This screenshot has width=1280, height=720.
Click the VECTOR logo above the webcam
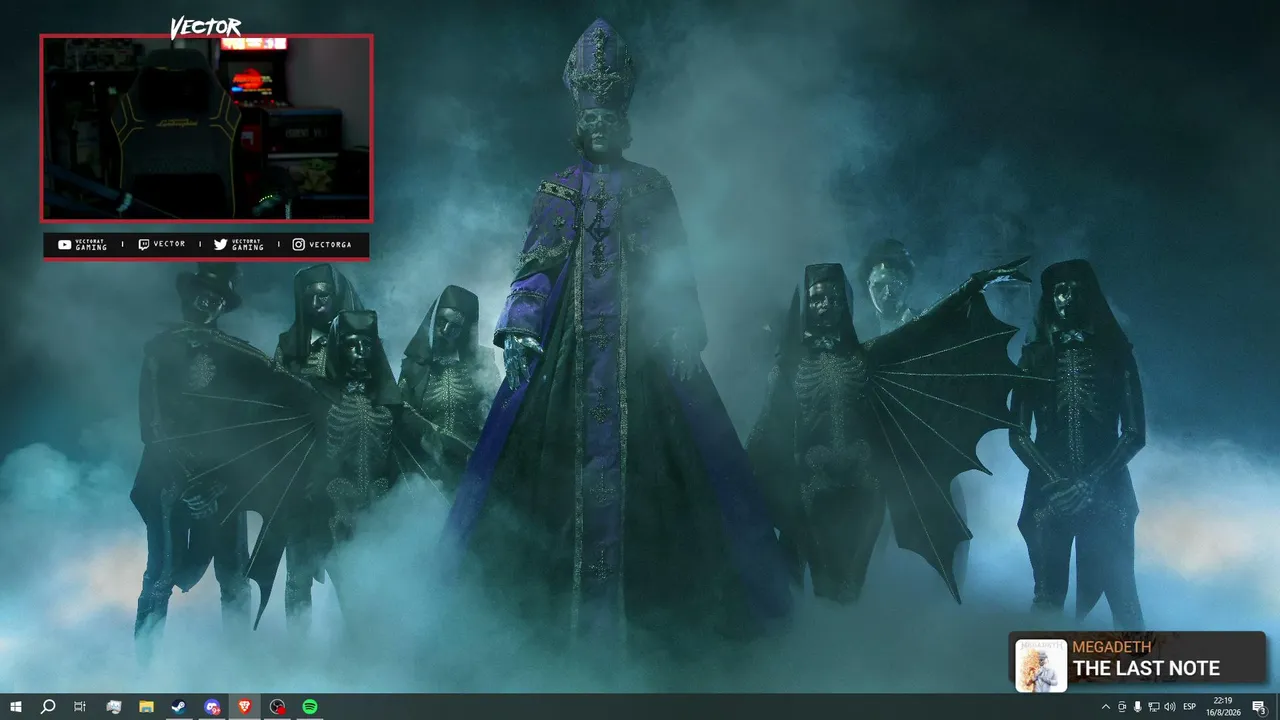pyautogui.click(x=206, y=28)
